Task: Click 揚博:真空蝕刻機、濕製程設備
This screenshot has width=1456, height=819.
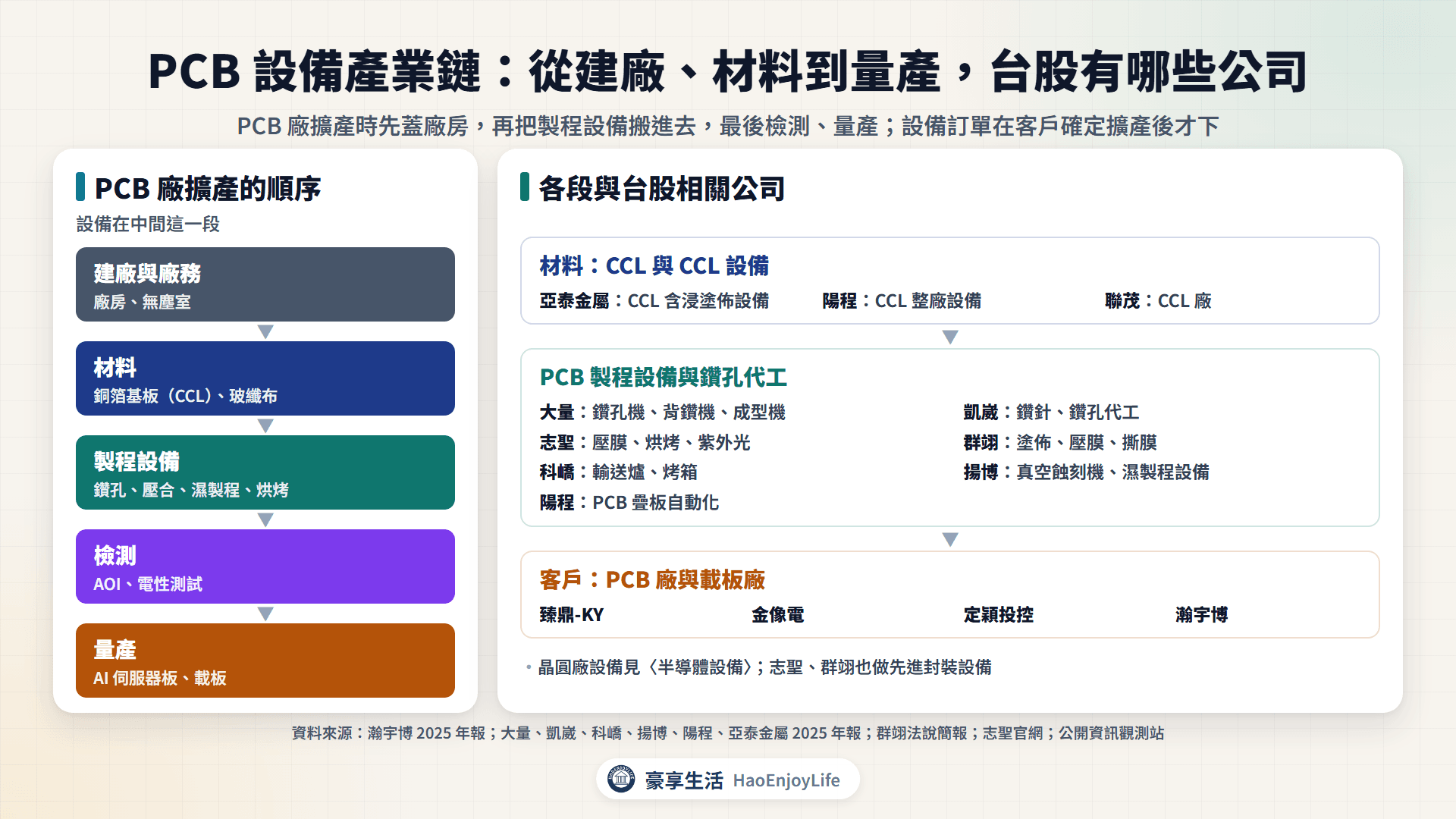Action: coord(1087,472)
